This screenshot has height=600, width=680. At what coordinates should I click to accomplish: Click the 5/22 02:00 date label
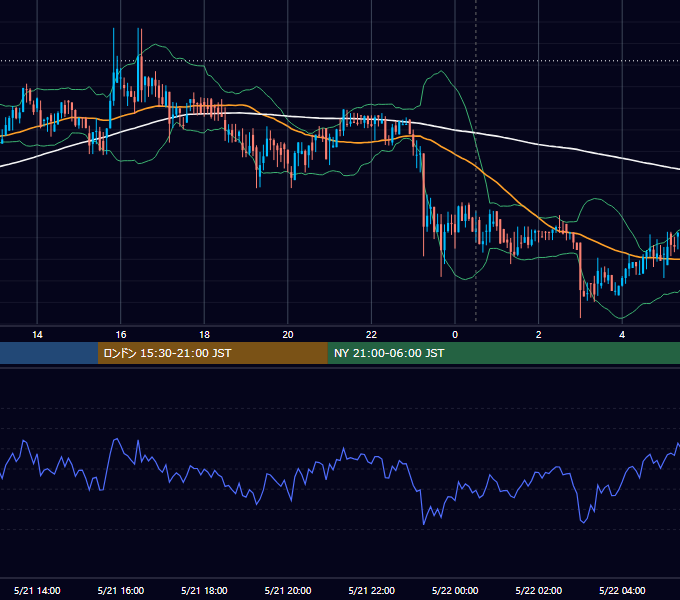[539, 590]
